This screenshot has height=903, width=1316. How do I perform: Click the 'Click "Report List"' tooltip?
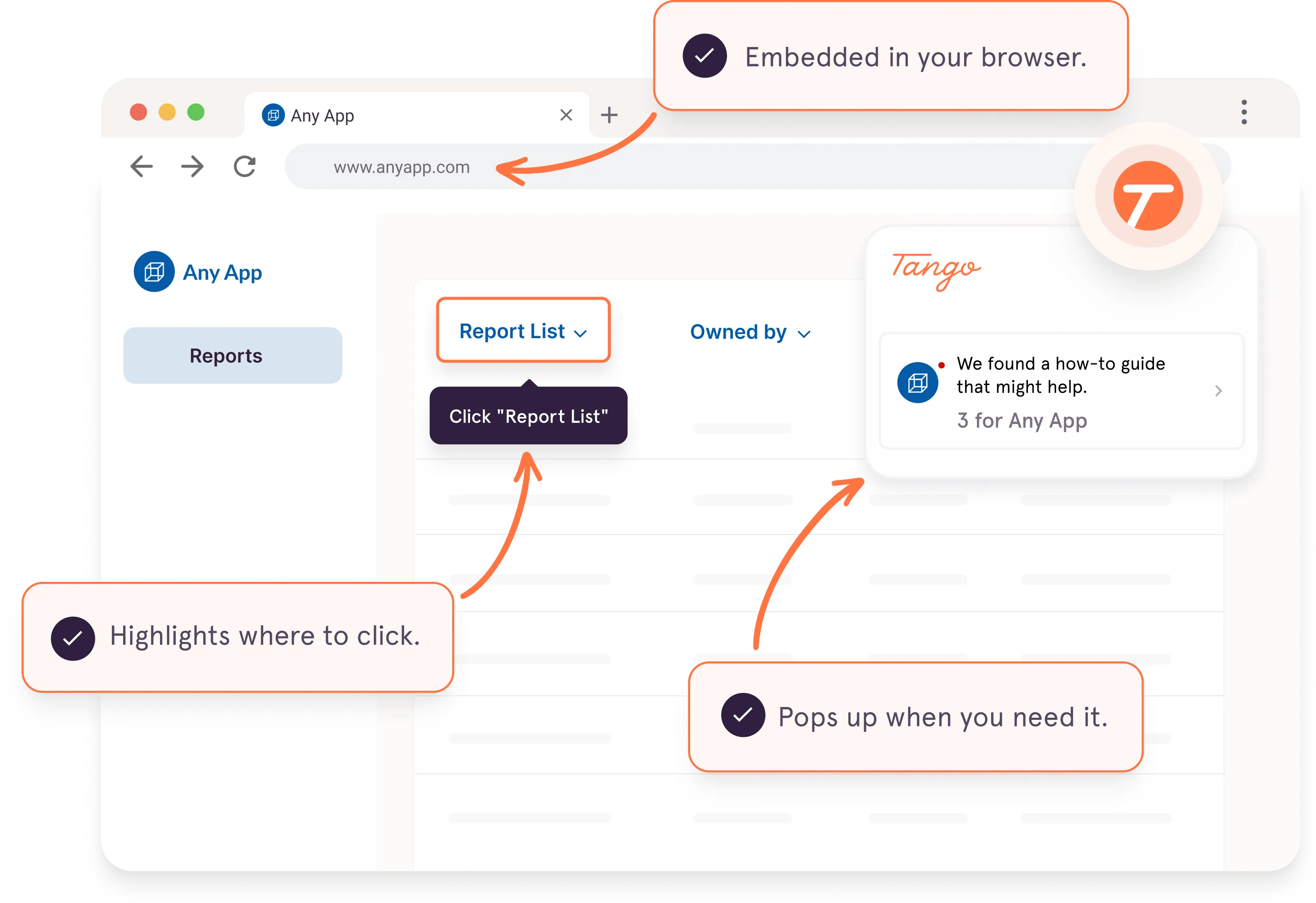click(528, 416)
